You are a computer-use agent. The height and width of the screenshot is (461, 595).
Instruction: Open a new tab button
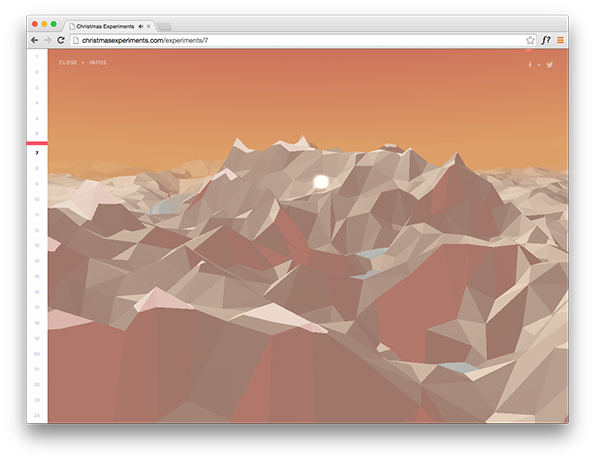(x=164, y=26)
